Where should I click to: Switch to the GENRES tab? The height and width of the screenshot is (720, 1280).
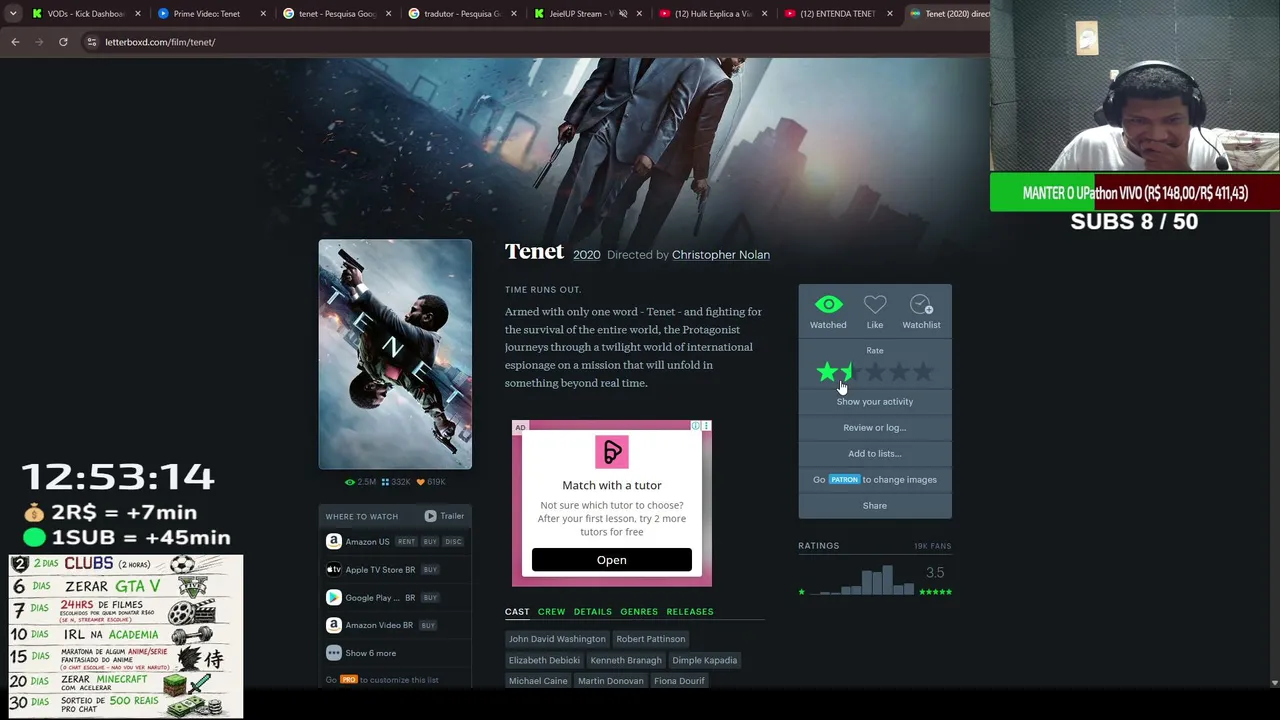click(639, 612)
